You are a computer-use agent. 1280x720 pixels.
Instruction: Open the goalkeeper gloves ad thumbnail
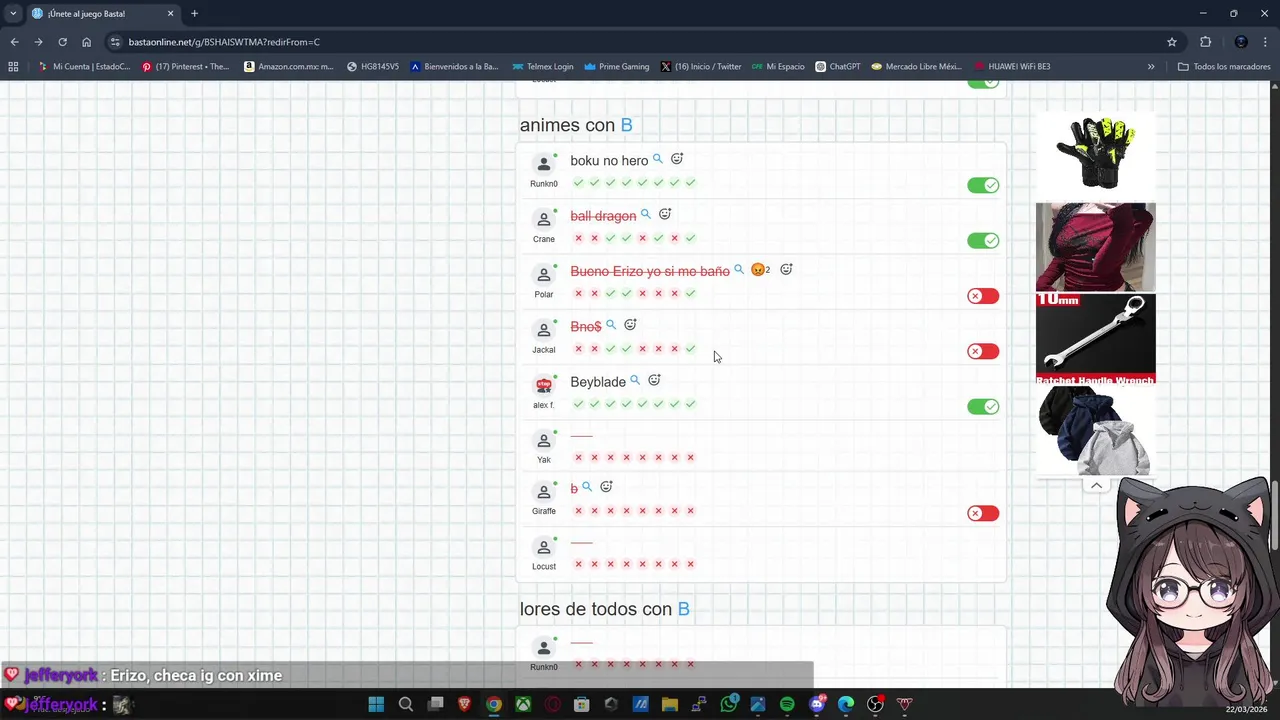point(1096,152)
